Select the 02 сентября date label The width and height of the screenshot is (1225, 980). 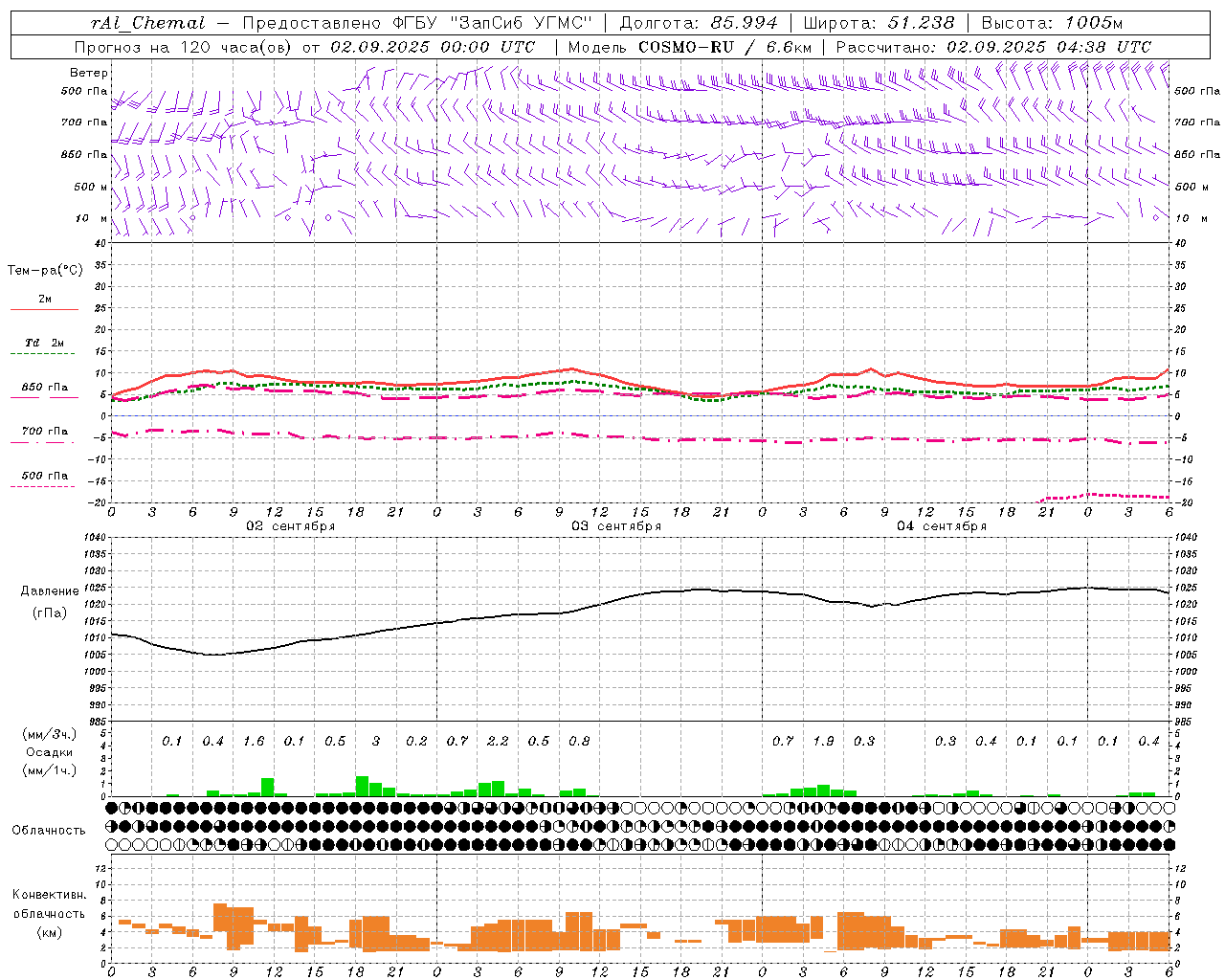tap(291, 526)
